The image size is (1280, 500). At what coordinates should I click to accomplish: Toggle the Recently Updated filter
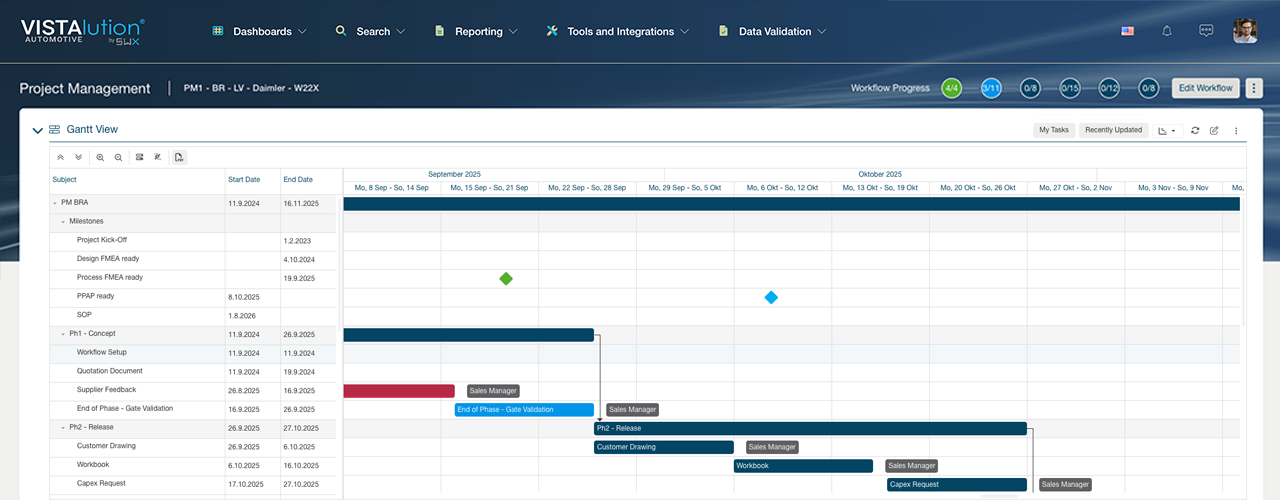coord(1113,130)
